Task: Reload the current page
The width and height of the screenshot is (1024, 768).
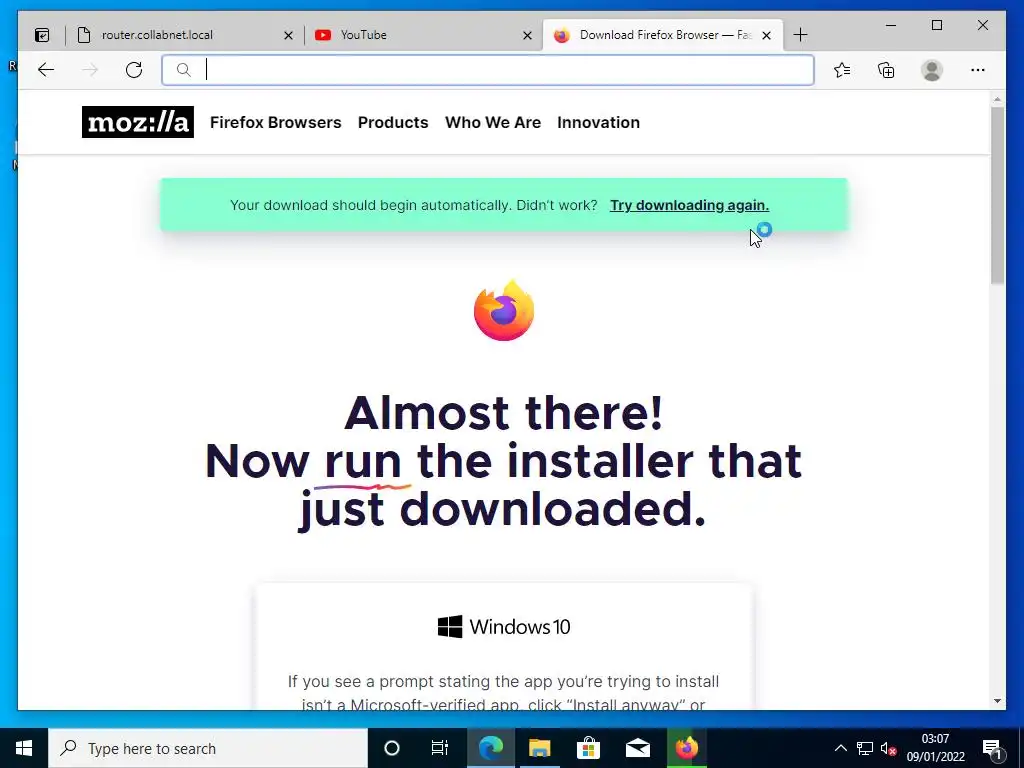Action: (x=134, y=70)
